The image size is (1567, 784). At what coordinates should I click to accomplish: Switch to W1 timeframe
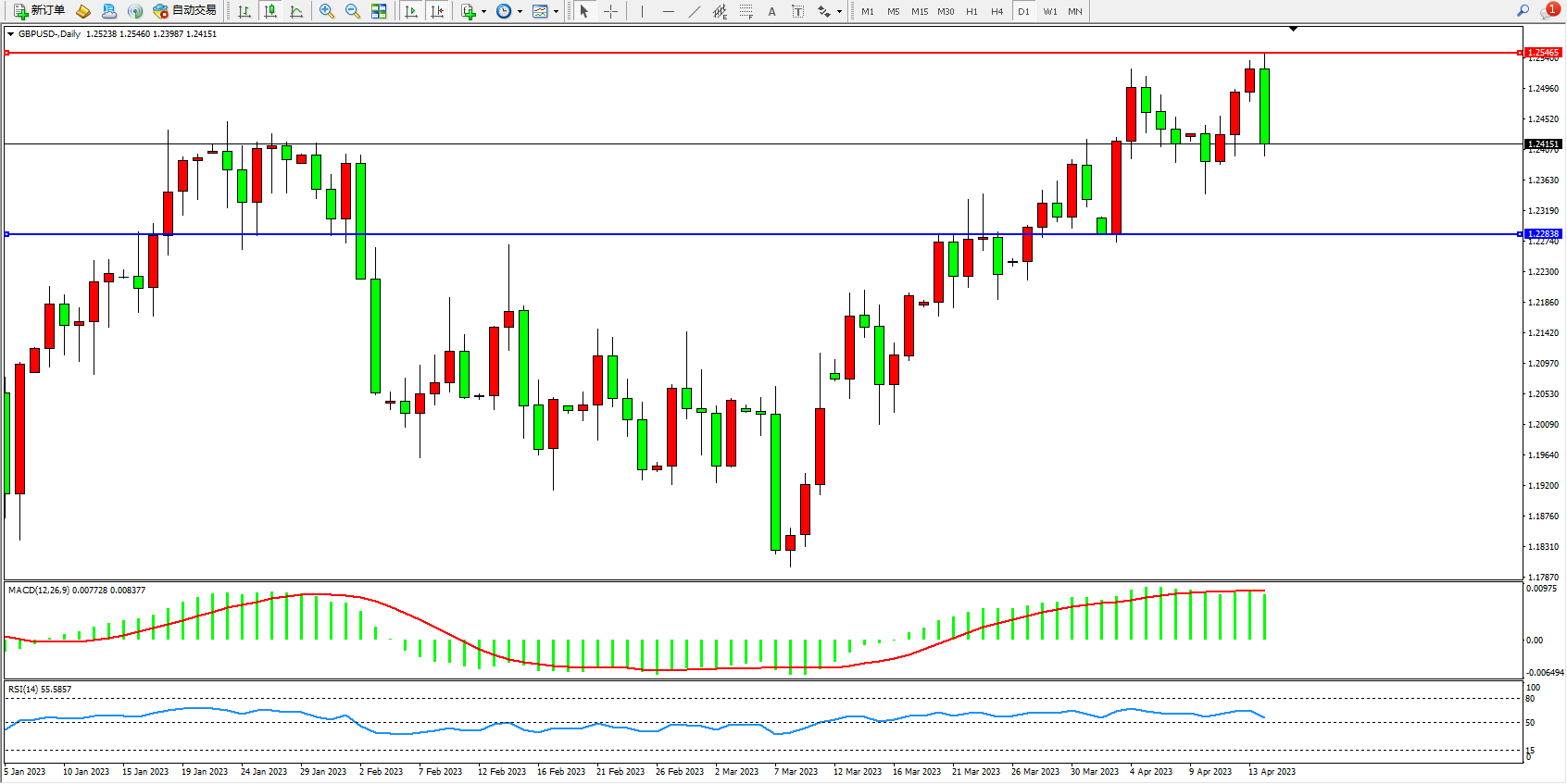[x=1049, y=11]
